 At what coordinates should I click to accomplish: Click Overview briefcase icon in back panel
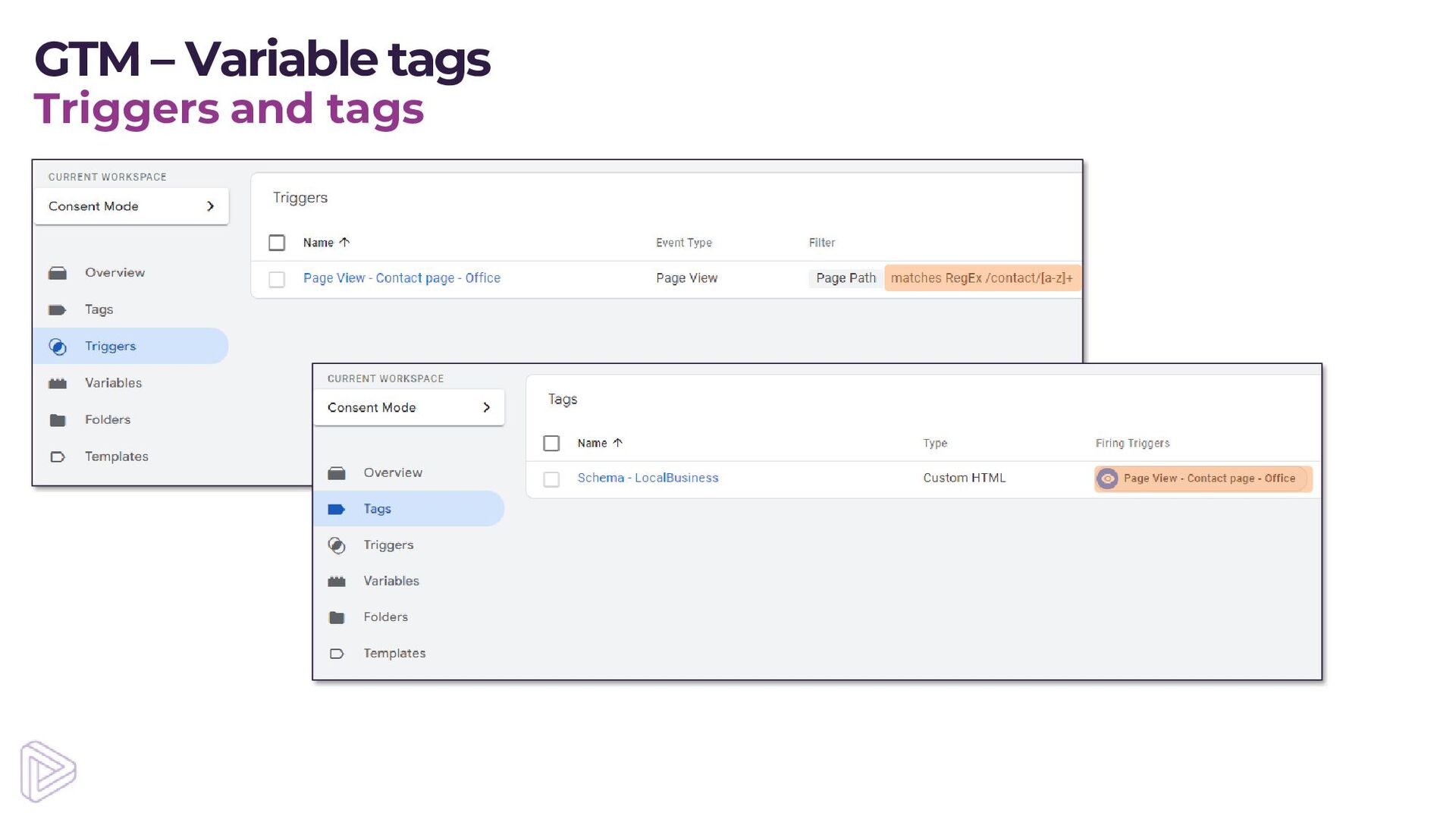[58, 273]
